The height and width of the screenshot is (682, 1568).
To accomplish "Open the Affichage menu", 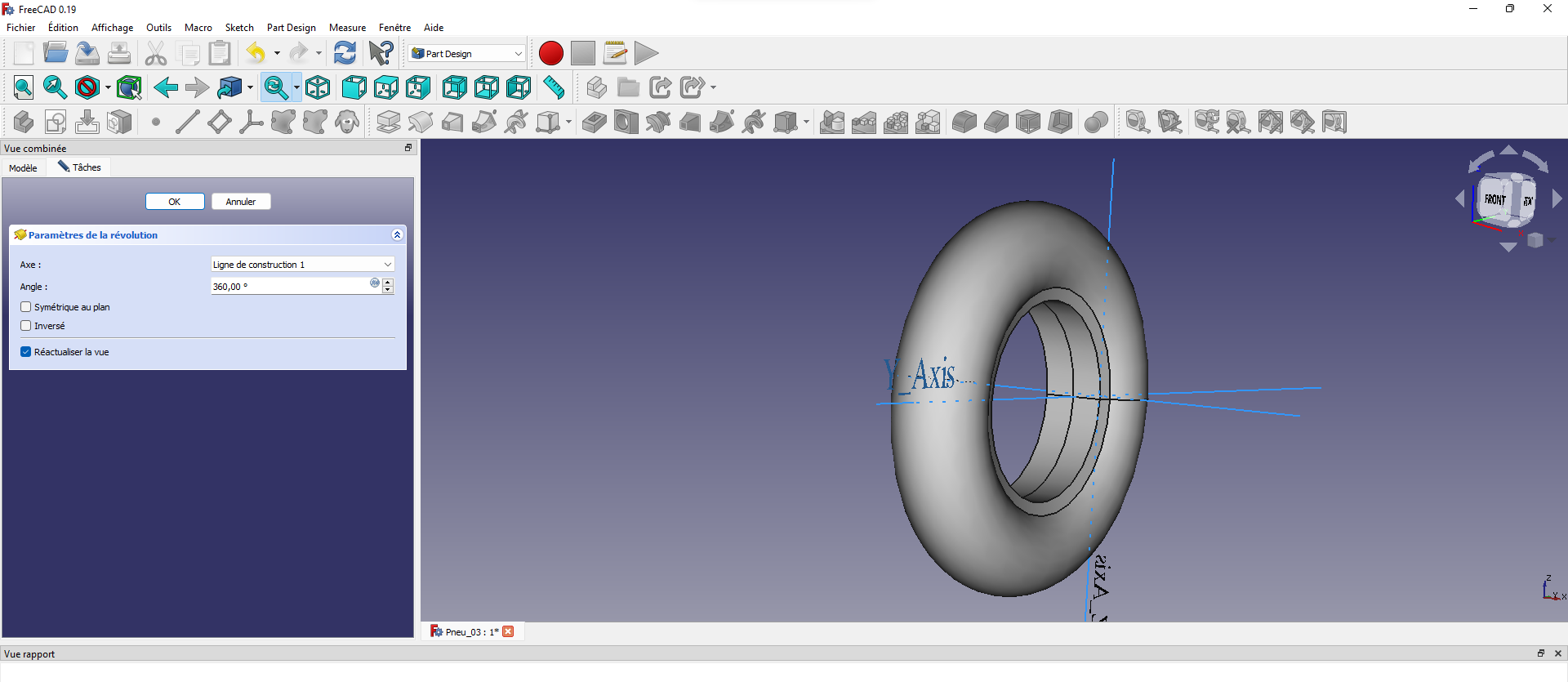I will point(112,28).
